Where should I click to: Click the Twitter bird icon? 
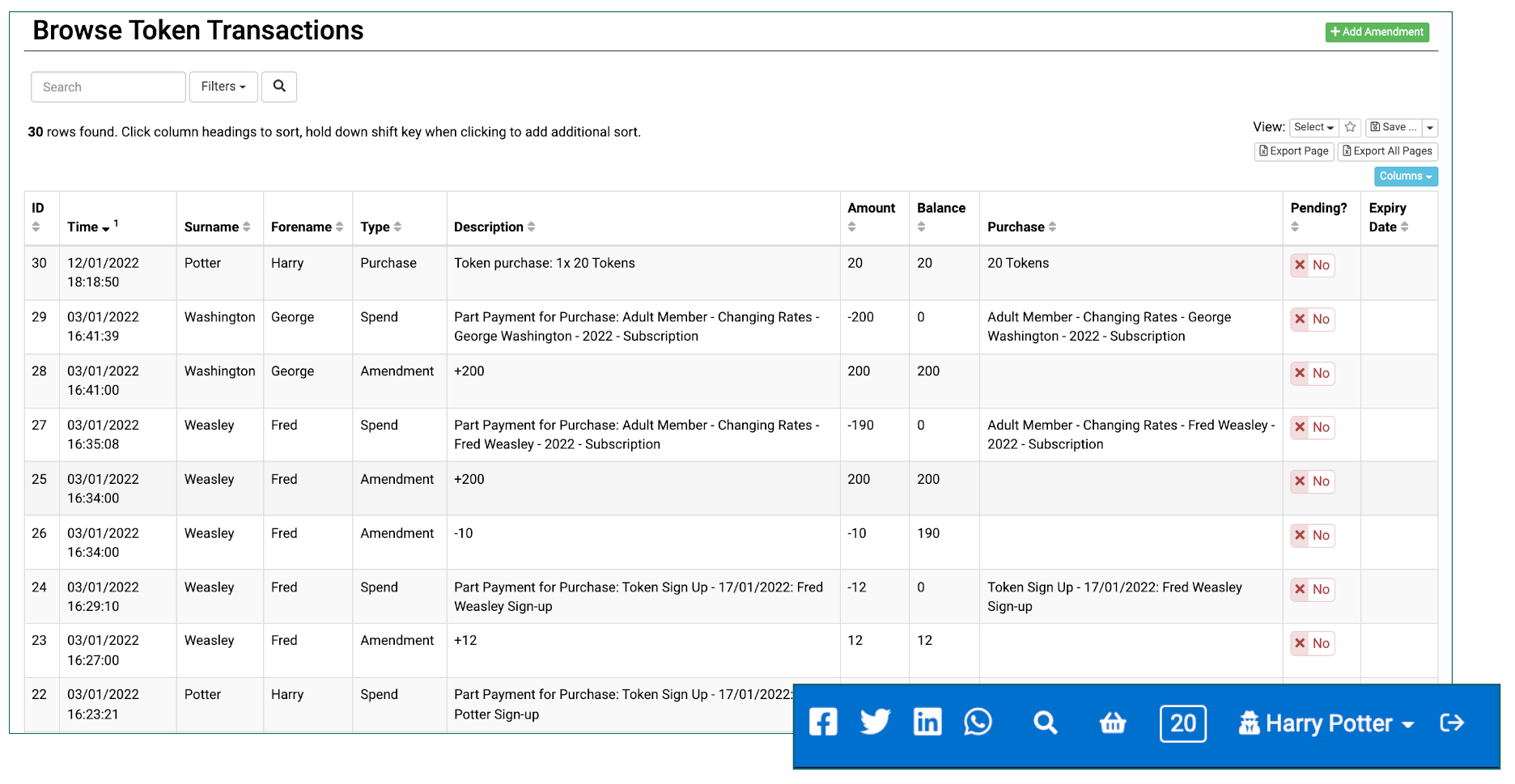875,722
